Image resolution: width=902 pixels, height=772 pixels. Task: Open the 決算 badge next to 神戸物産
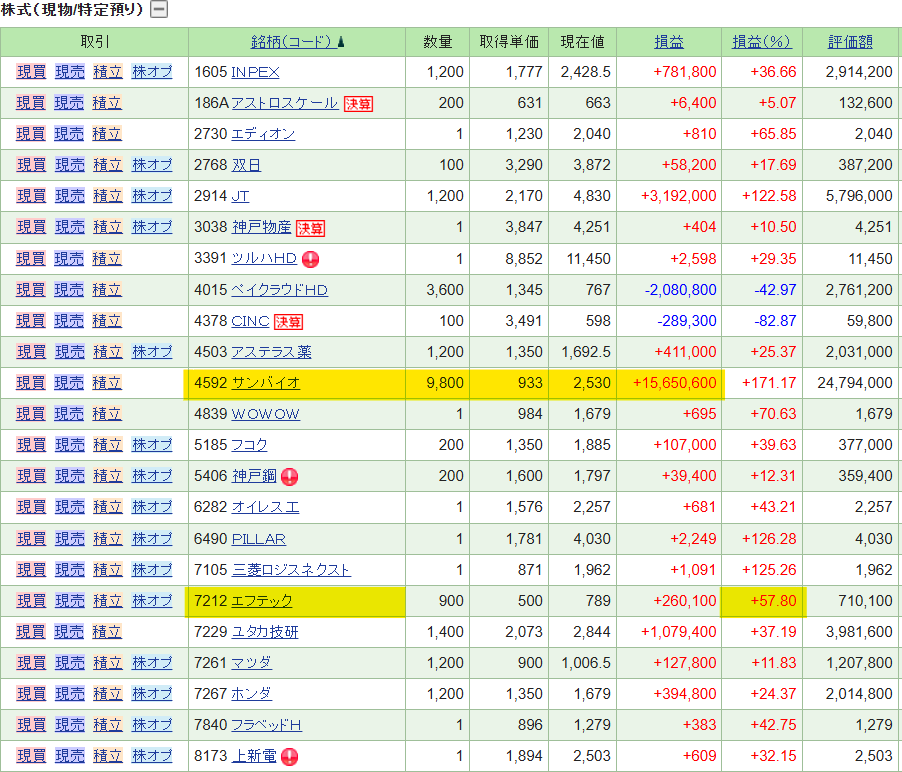tap(311, 228)
